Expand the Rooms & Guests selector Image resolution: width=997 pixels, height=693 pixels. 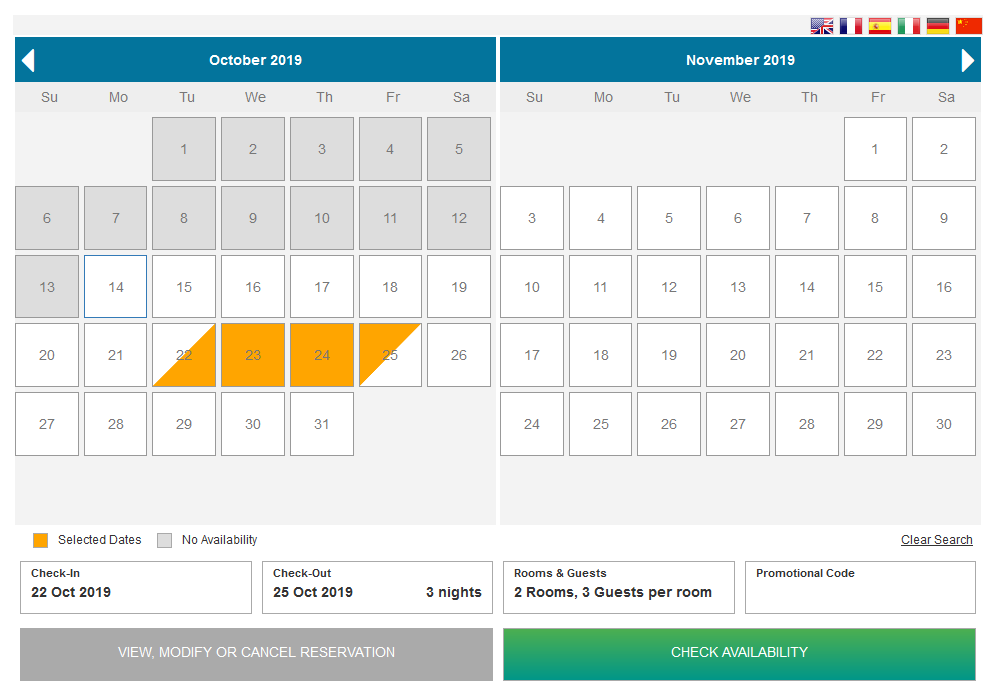[x=619, y=587]
